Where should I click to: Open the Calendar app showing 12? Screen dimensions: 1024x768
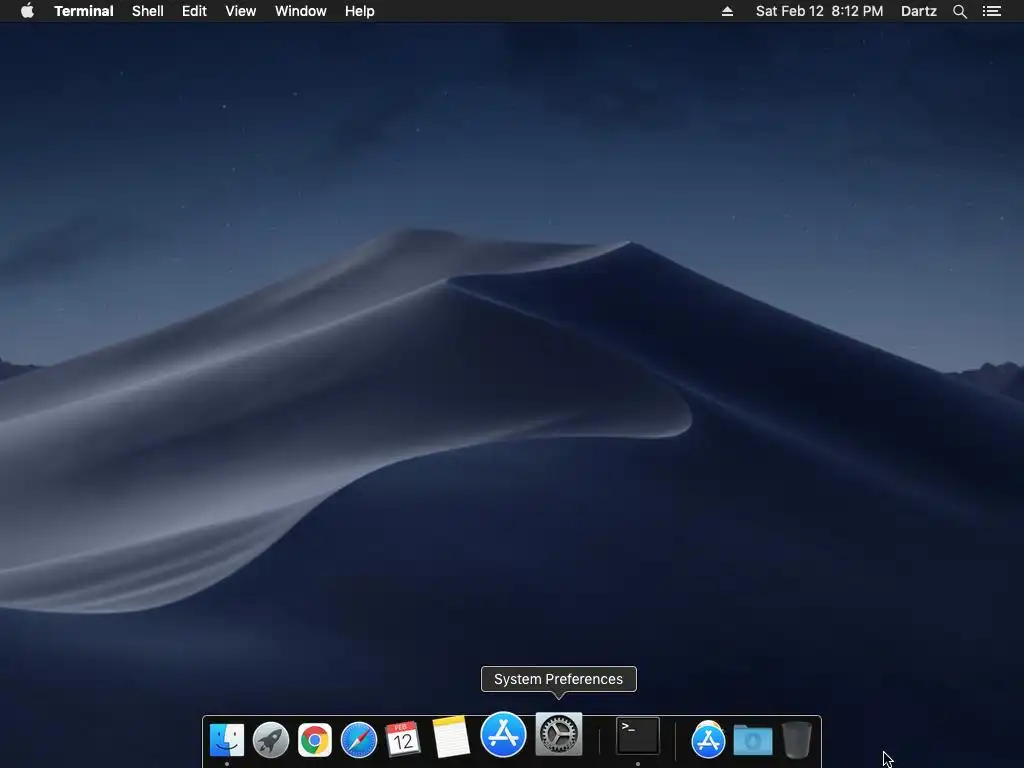(402, 739)
